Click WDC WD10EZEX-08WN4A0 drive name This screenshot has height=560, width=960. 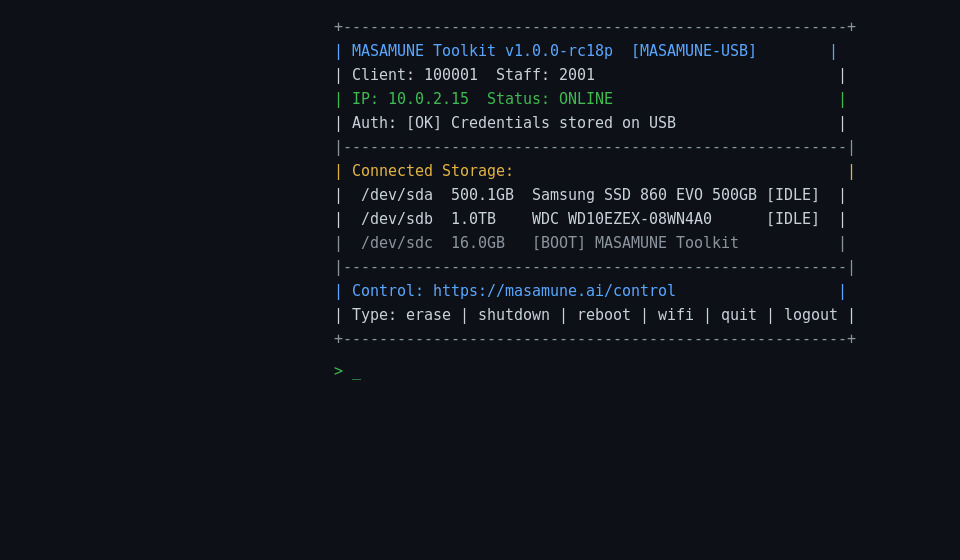click(x=621, y=218)
